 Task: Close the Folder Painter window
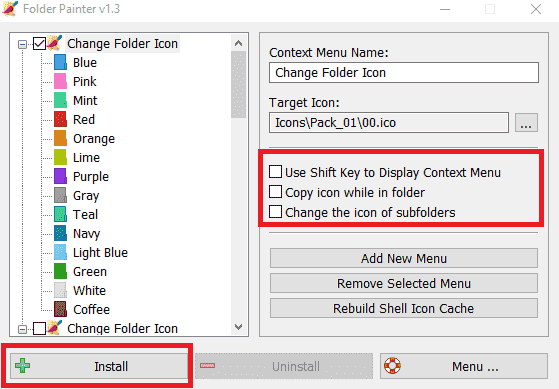coord(536,9)
